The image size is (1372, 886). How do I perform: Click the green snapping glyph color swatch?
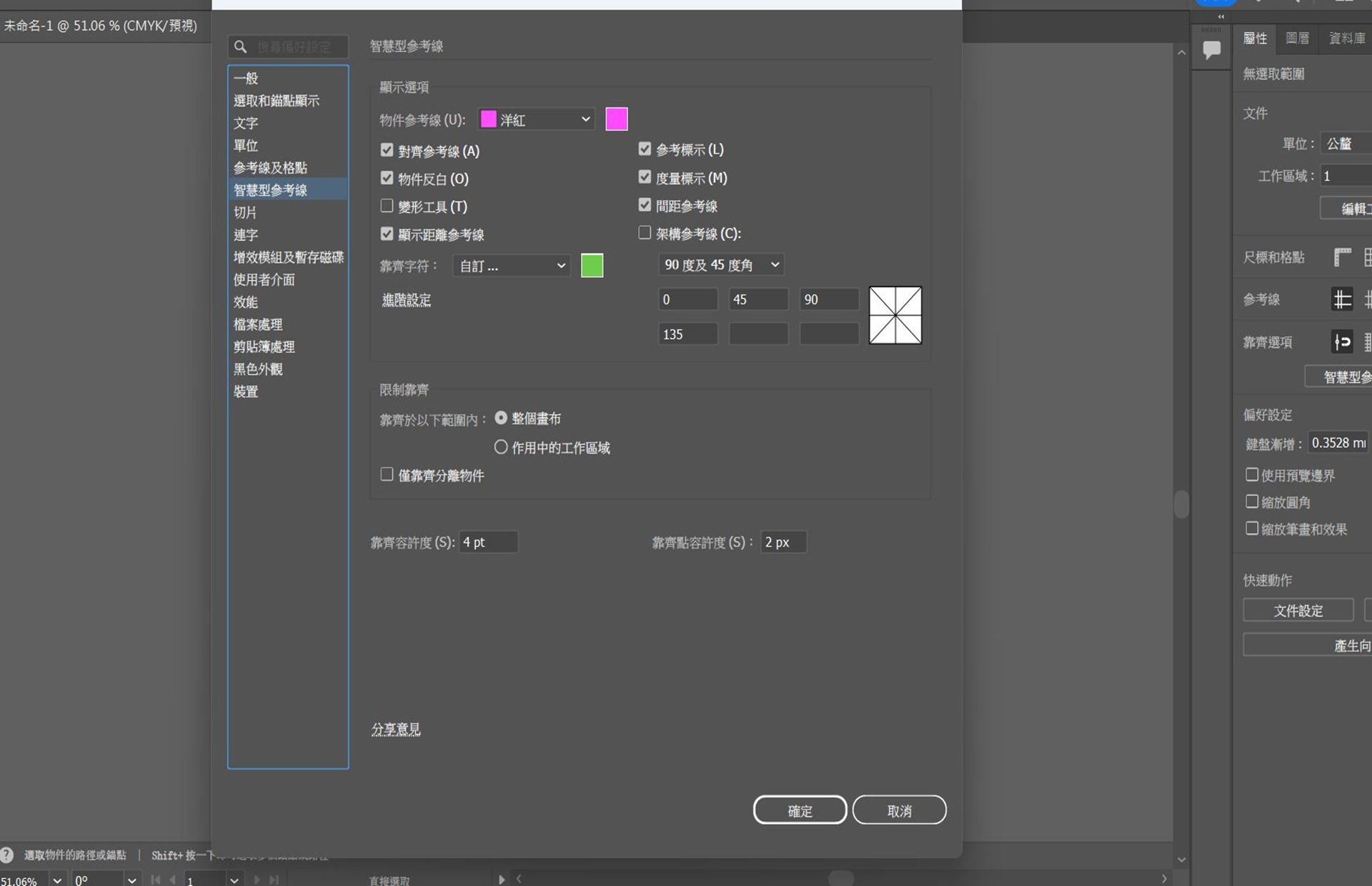(x=592, y=266)
